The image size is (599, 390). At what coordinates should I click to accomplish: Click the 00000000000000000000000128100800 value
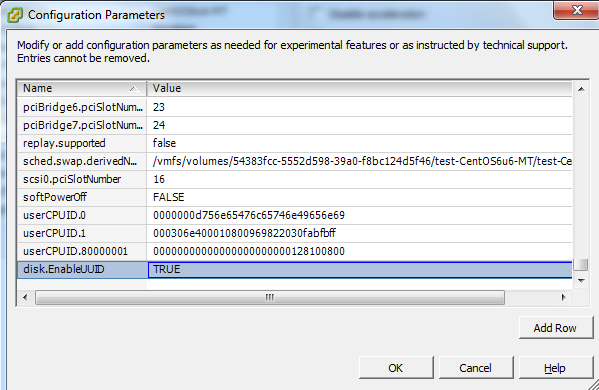point(359,251)
